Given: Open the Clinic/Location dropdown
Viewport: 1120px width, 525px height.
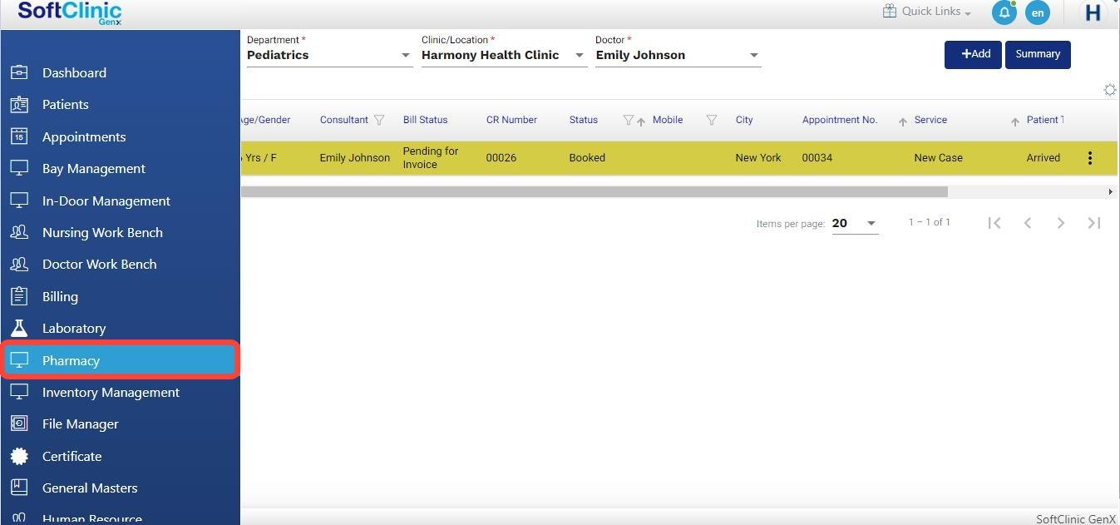Looking at the screenshot, I should [x=504, y=55].
